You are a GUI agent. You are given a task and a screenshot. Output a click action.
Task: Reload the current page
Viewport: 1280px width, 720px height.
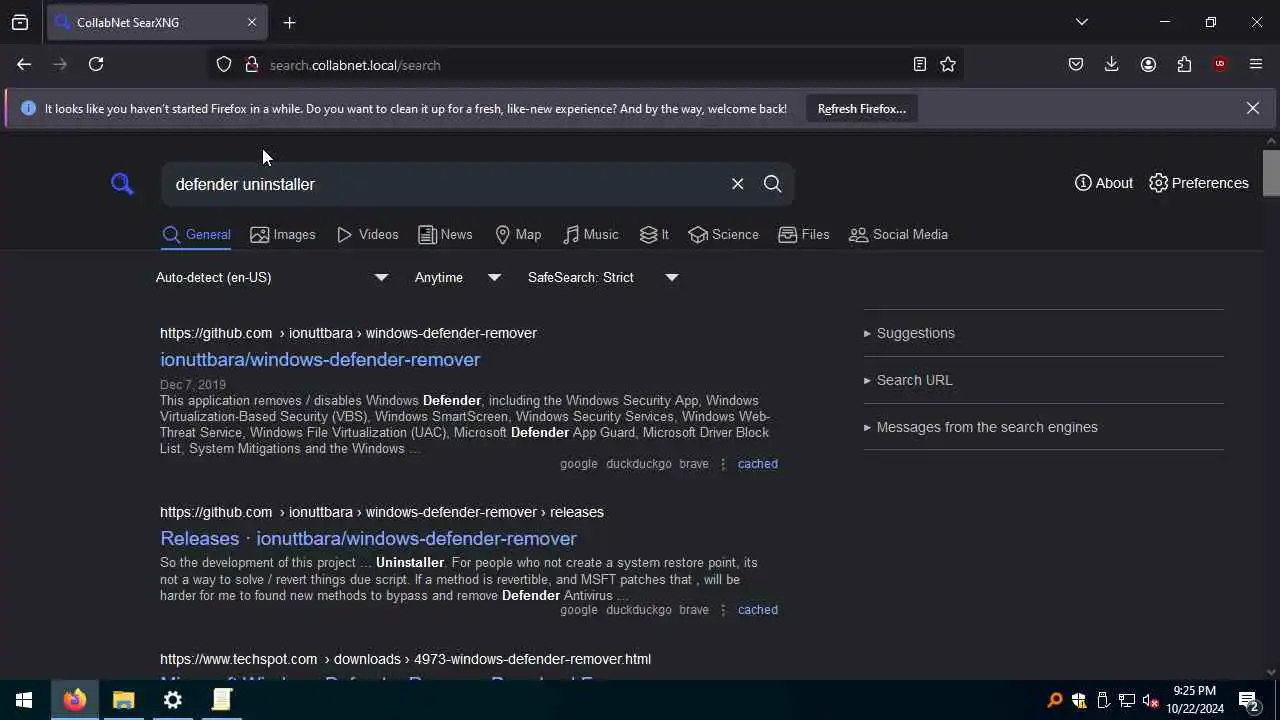(96, 64)
